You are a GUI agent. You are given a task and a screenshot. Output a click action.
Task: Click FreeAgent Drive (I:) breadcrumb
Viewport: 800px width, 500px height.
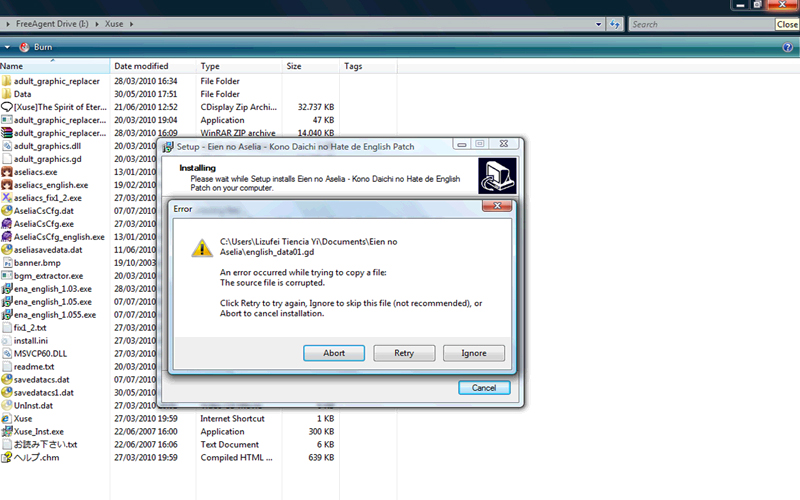point(52,24)
